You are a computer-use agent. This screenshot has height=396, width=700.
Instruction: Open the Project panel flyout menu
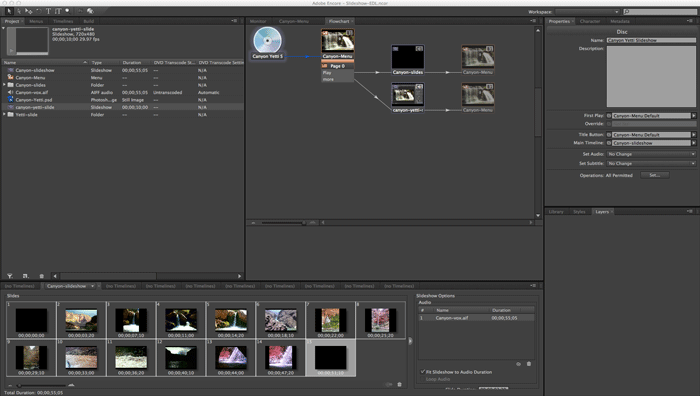point(234,21)
